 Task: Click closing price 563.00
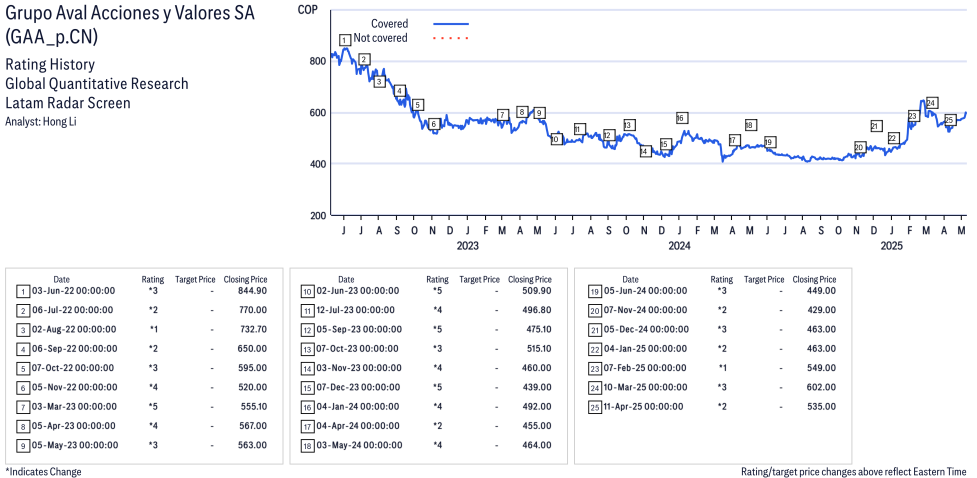pyautogui.click(x=253, y=445)
